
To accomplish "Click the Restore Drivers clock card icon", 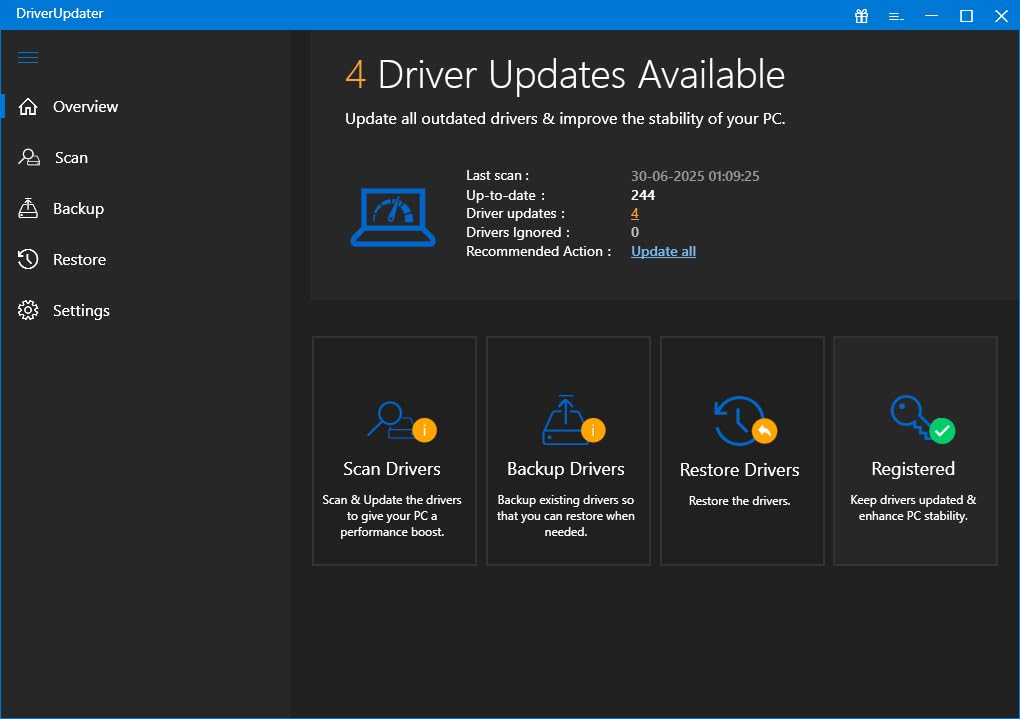I will (x=745, y=420).
